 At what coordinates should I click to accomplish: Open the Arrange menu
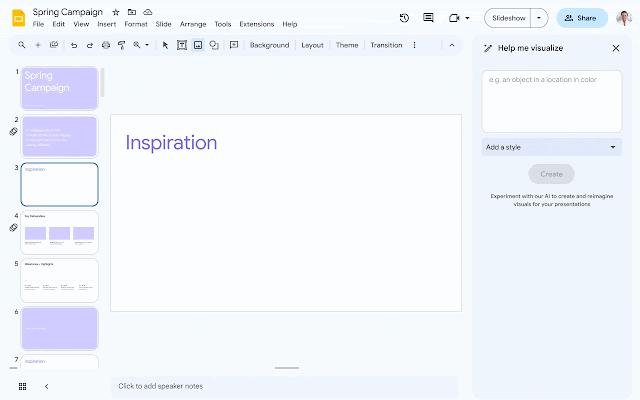click(193, 24)
